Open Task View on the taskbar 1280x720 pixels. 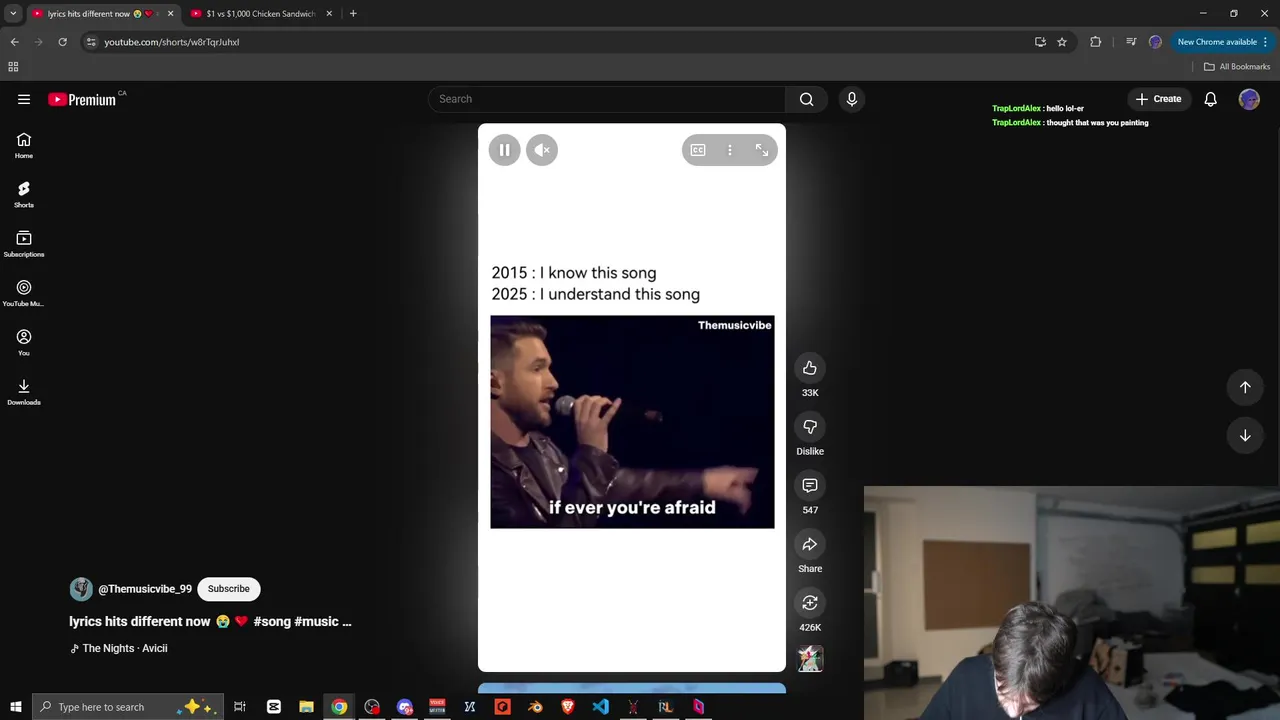tap(240, 707)
